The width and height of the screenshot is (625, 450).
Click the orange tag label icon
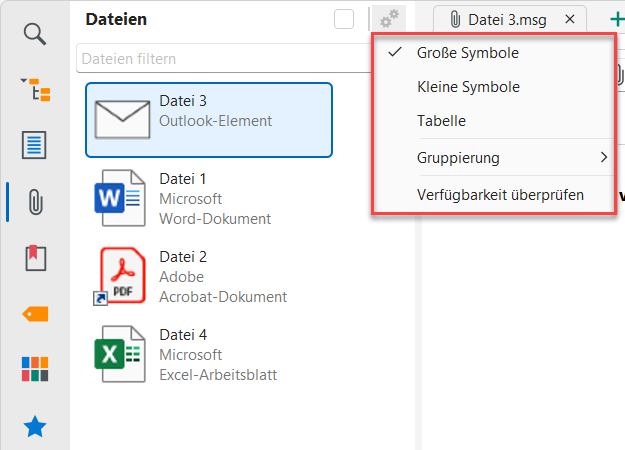35,314
